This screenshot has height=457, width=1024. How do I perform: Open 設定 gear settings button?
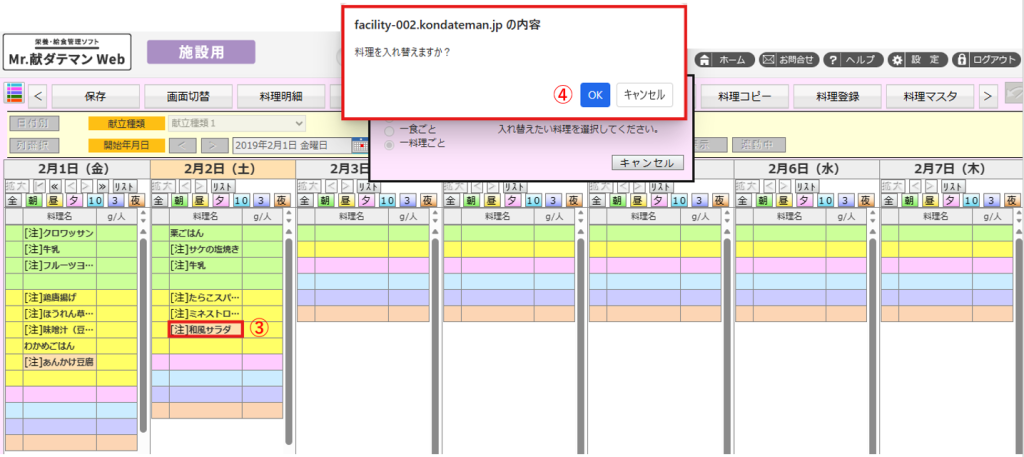pos(916,59)
